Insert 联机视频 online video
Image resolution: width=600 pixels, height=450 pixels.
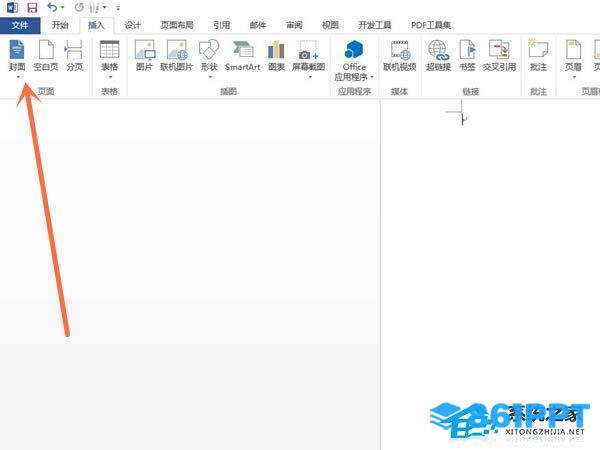pyautogui.click(x=399, y=56)
